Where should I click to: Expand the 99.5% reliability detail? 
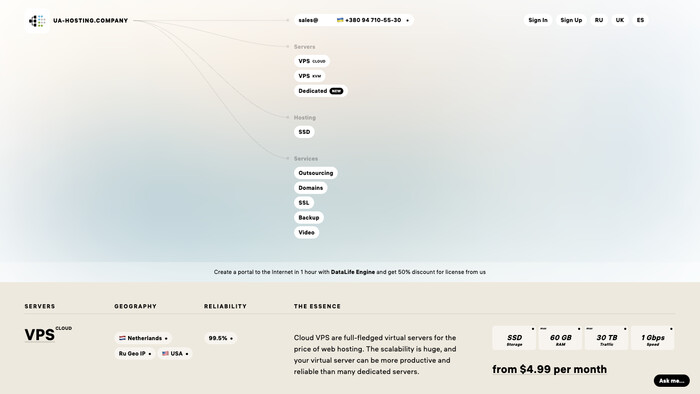click(x=221, y=338)
